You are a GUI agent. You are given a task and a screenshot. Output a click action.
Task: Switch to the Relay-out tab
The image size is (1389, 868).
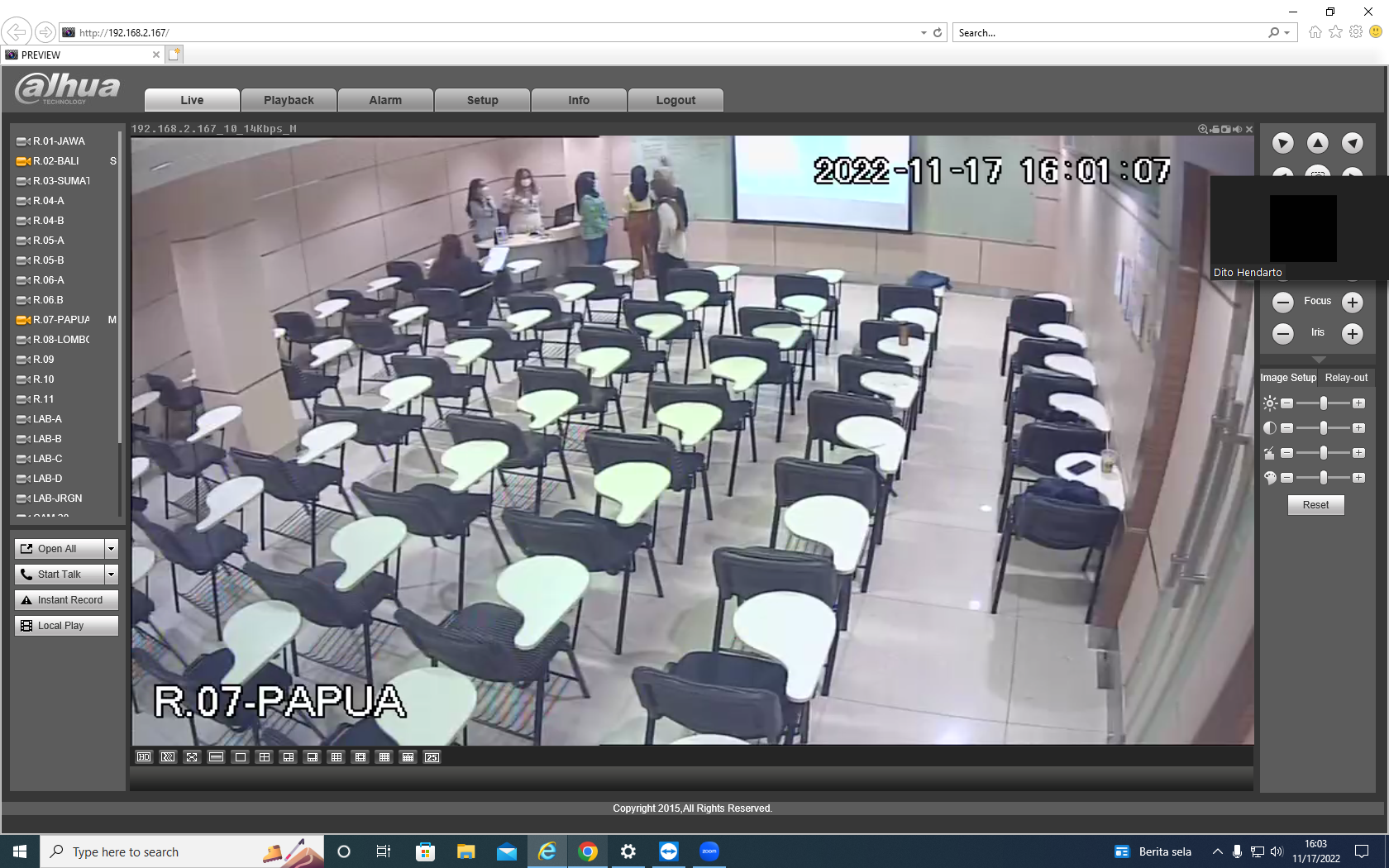tap(1346, 378)
